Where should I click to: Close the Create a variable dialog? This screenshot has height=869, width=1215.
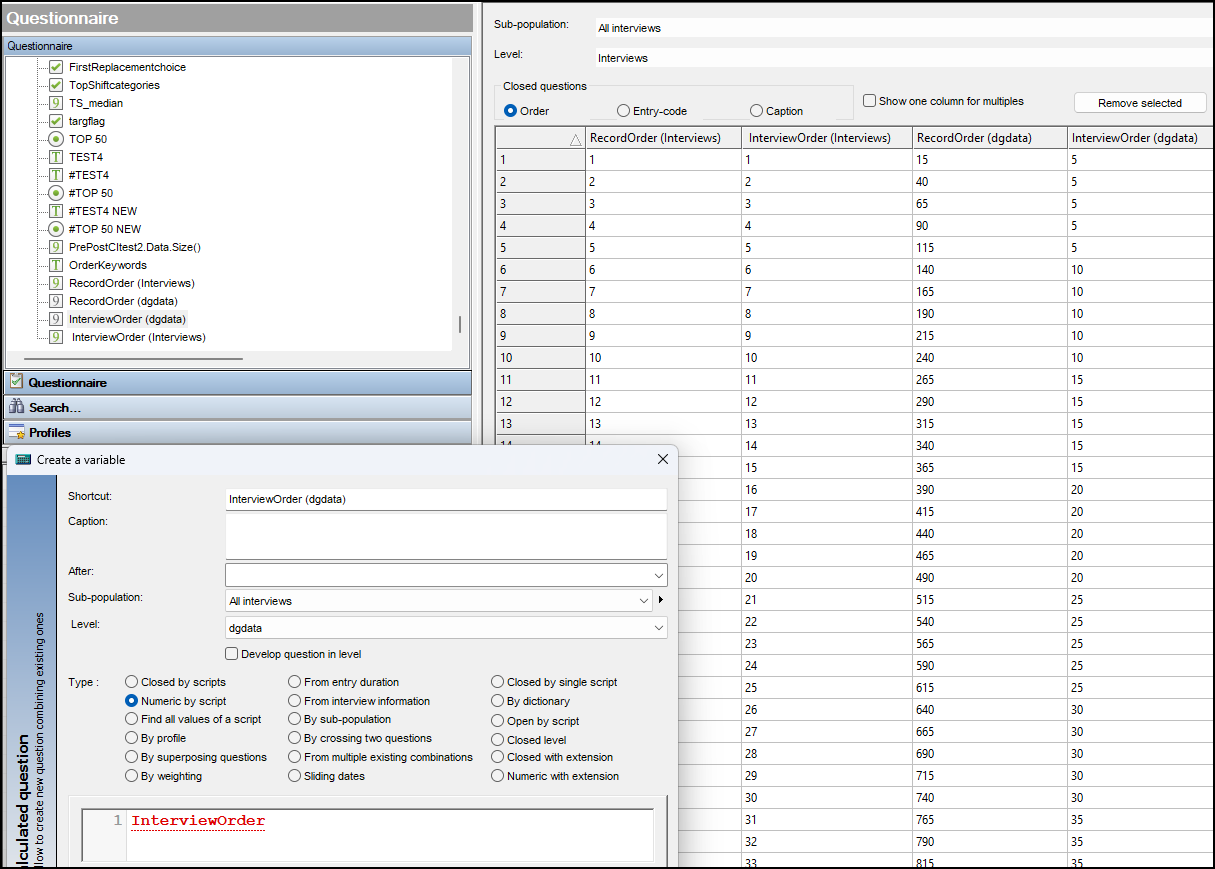click(662, 459)
